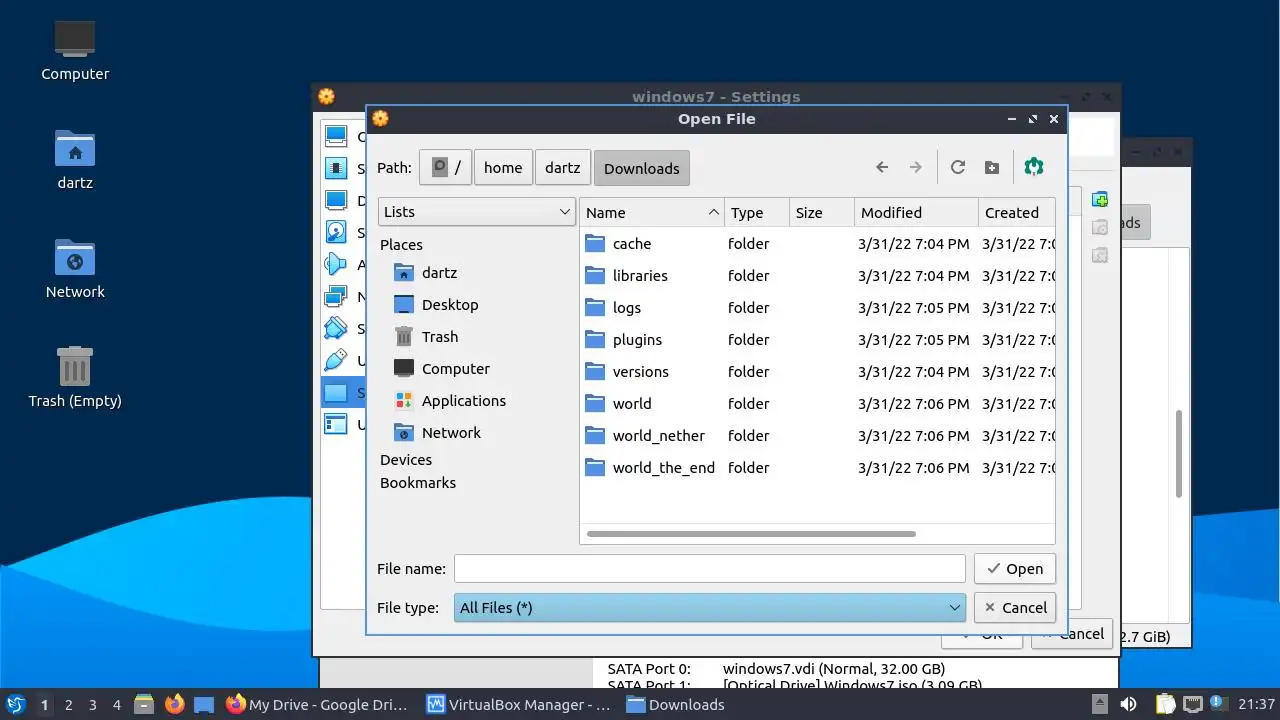Image resolution: width=1280 pixels, height=720 pixels.
Task: Create a new folder with the folder-plus icon
Action: [991, 168]
